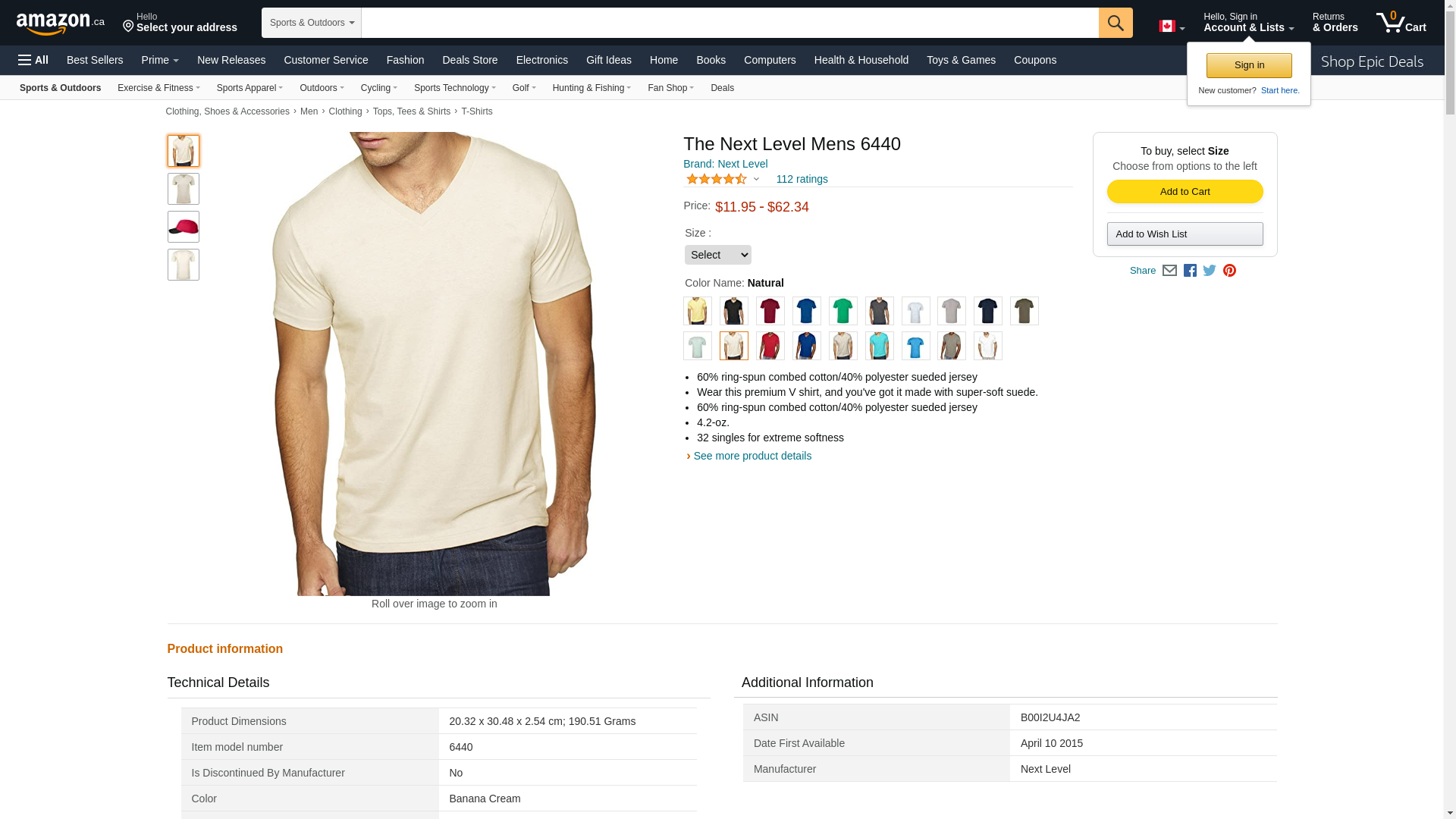
Task: Share product on Facebook
Action: click(1190, 271)
